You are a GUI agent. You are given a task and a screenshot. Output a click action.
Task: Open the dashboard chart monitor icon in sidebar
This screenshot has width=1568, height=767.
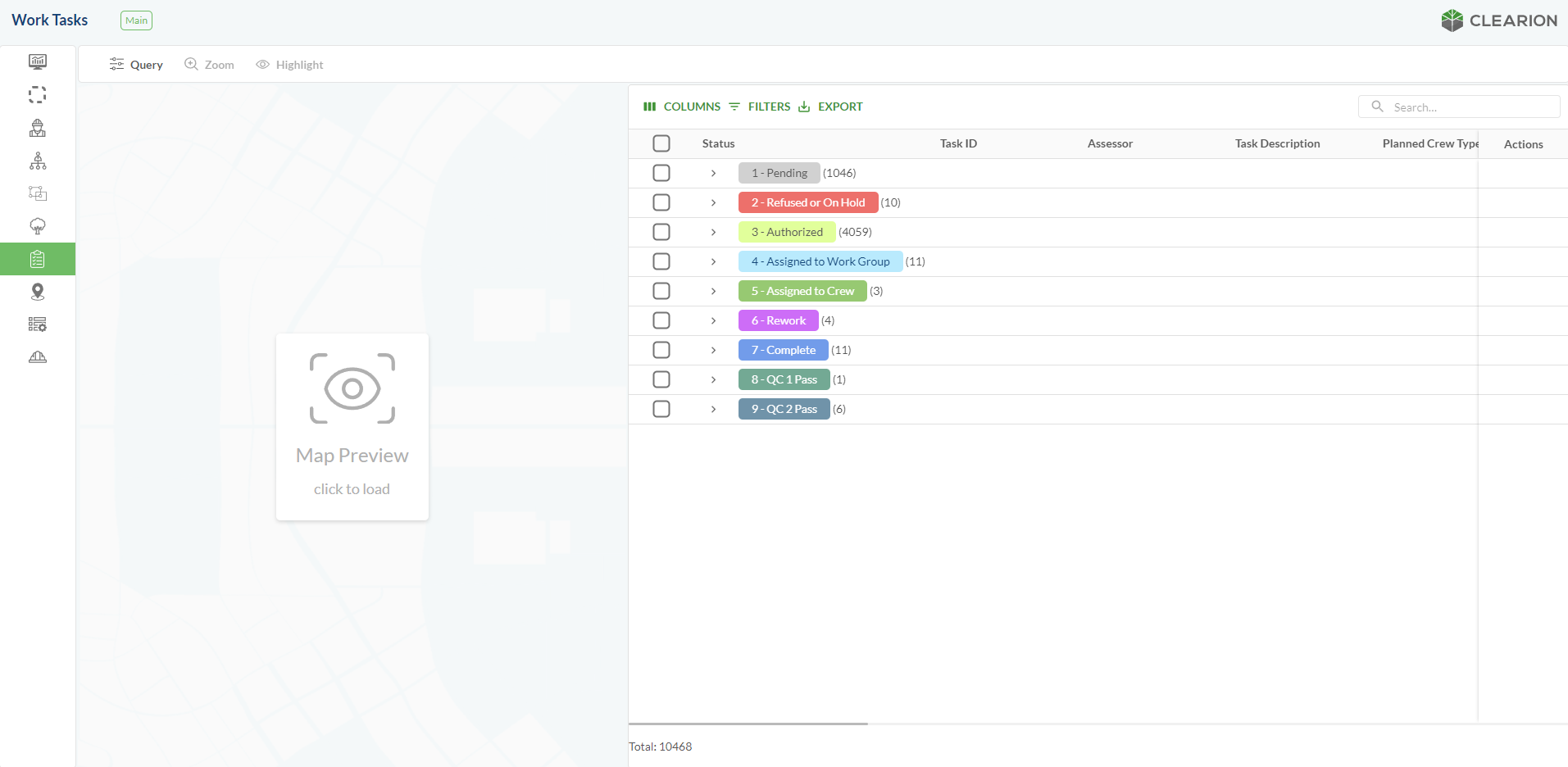pyautogui.click(x=38, y=62)
